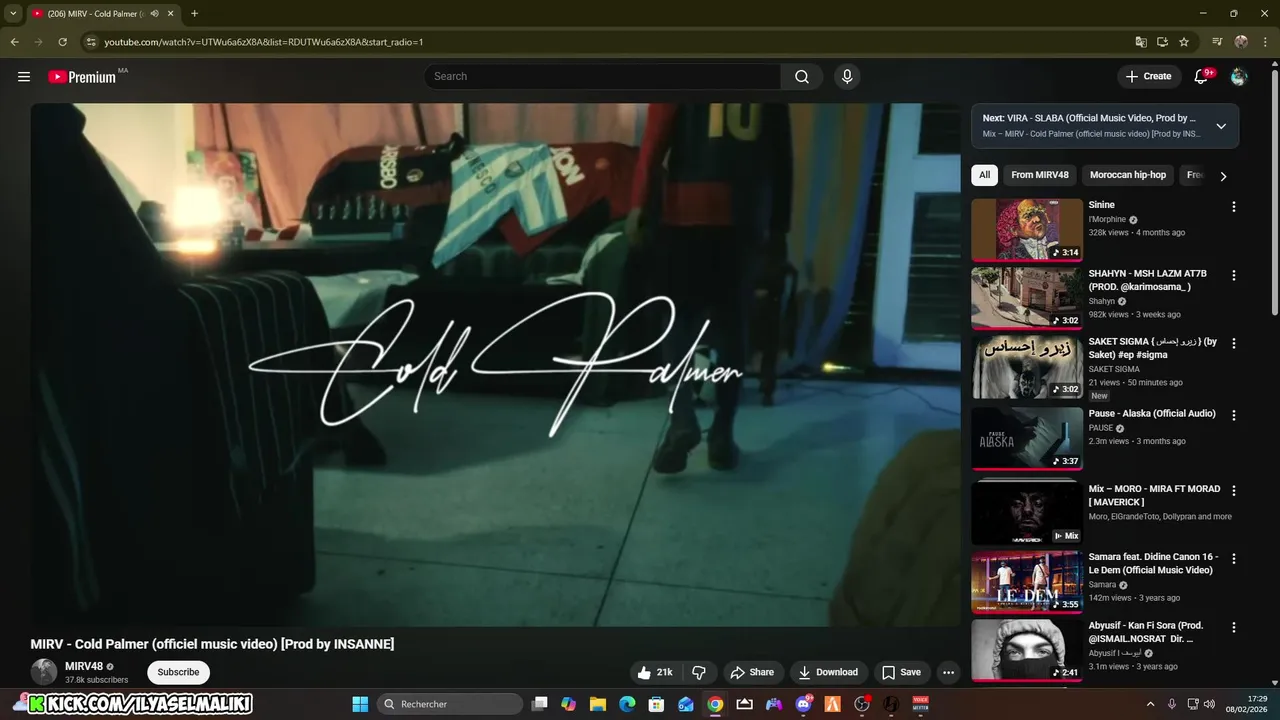This screenshot has width=1280, height=720.
Task: Open File Explorer from taskbar
Action: coord(598,704)
